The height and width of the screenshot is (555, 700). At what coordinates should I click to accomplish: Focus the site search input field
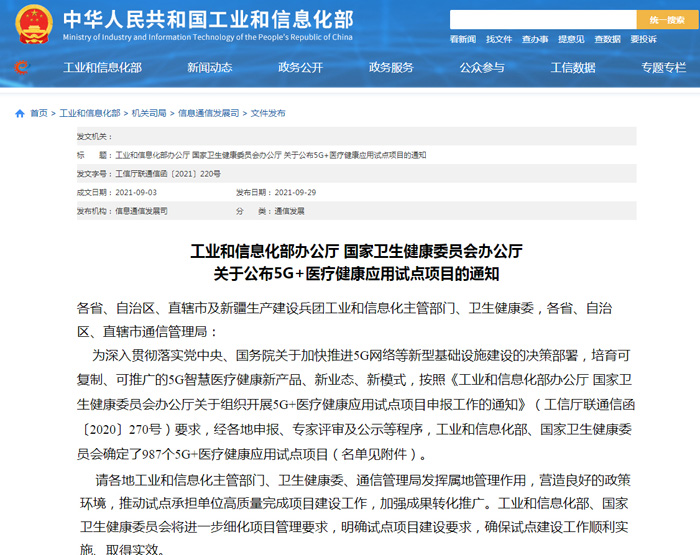(x=543, y=20)
